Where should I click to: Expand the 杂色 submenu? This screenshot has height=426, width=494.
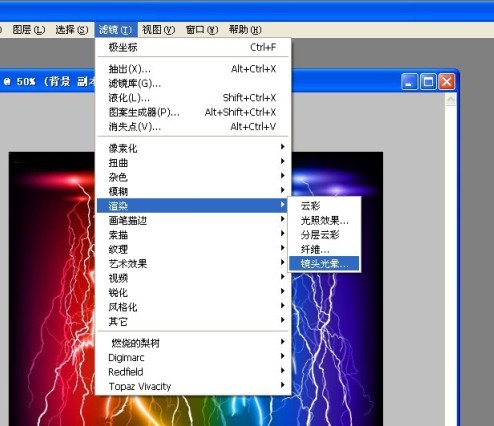[193, 177]
